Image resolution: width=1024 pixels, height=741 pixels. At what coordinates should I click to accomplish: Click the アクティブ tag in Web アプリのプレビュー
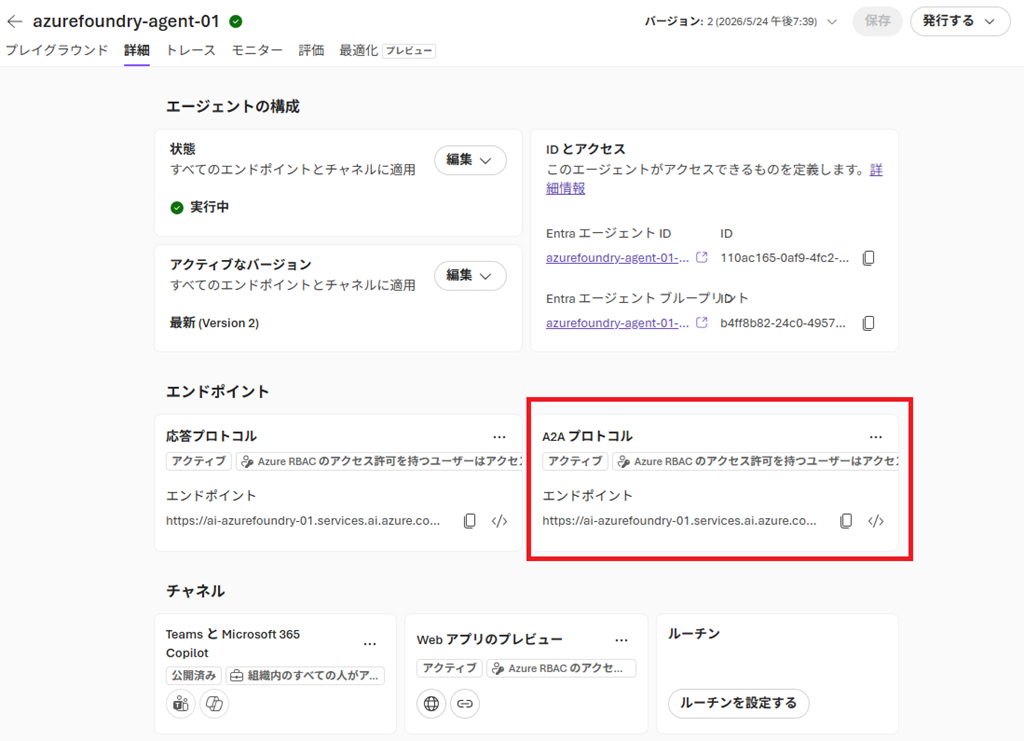click(x=449, y=669)
